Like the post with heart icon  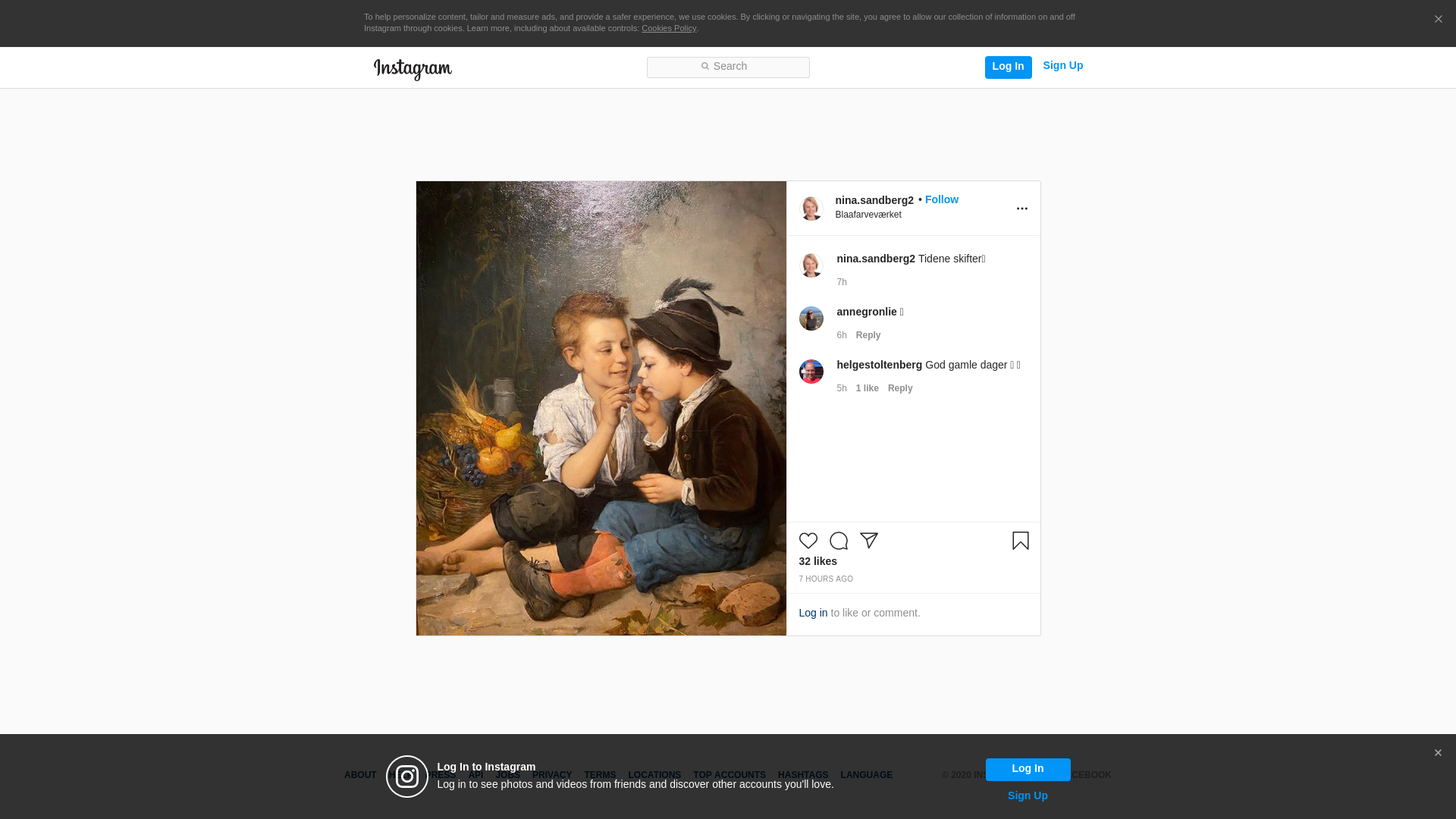pyautogui.click(x=808, y=541)
